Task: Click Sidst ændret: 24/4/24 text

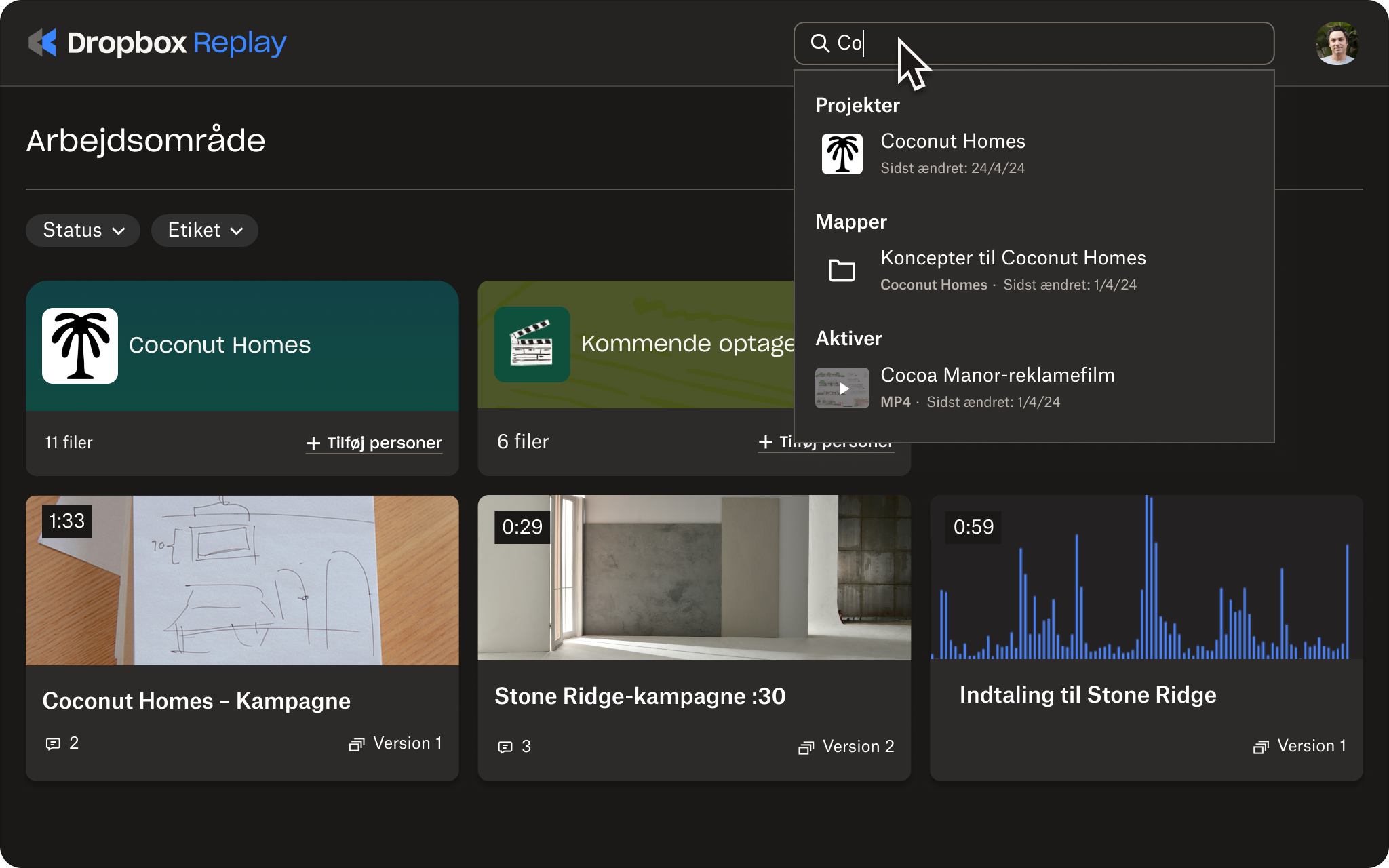Action: tap(952, 168)
